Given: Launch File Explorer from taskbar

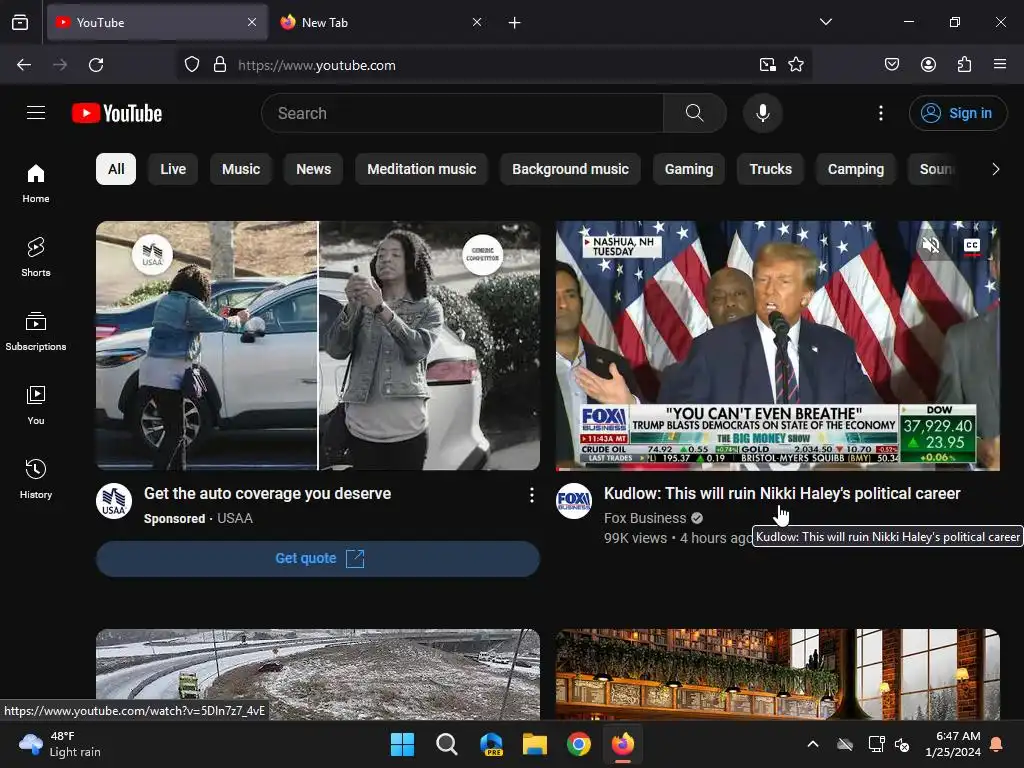Looking at the screenshot, I should (534, 744).
